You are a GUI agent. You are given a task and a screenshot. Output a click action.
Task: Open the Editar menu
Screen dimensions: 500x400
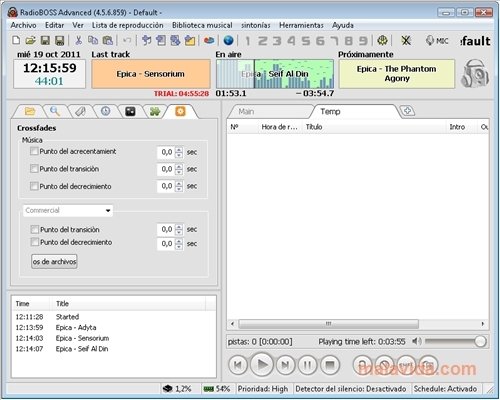coord(54,25)
